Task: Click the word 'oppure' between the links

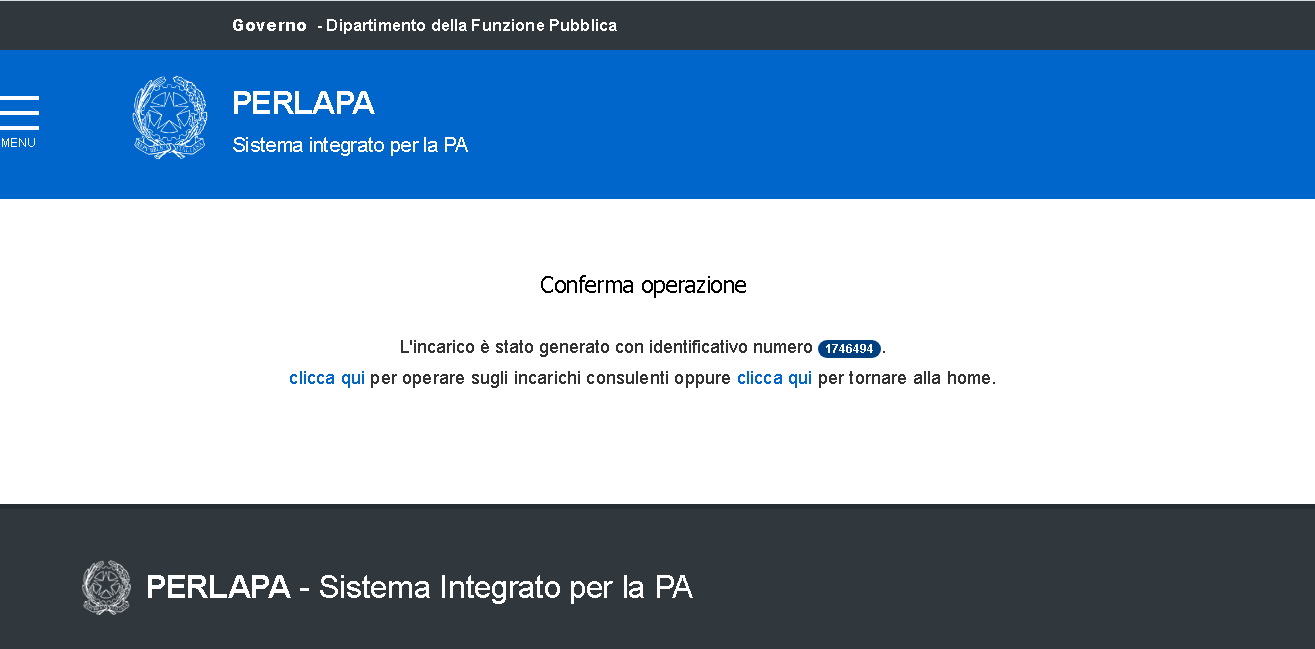Action: coord(703,378)
